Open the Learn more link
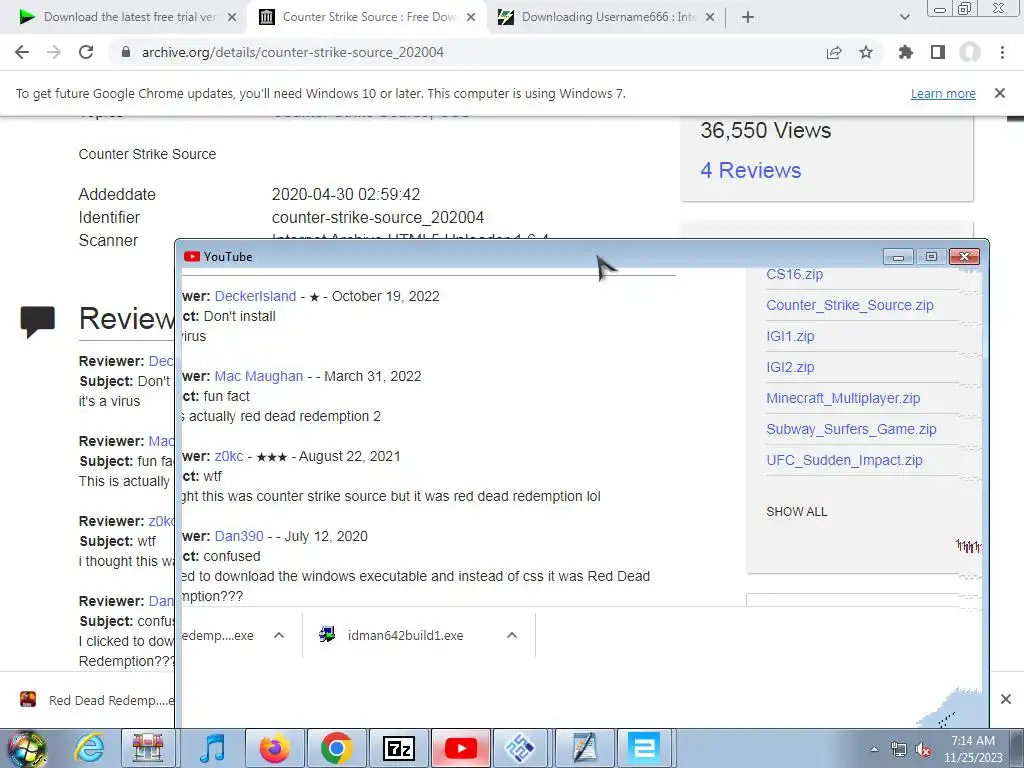The width and height of the screenshot is (1024, 768). (x=943, y=93)
